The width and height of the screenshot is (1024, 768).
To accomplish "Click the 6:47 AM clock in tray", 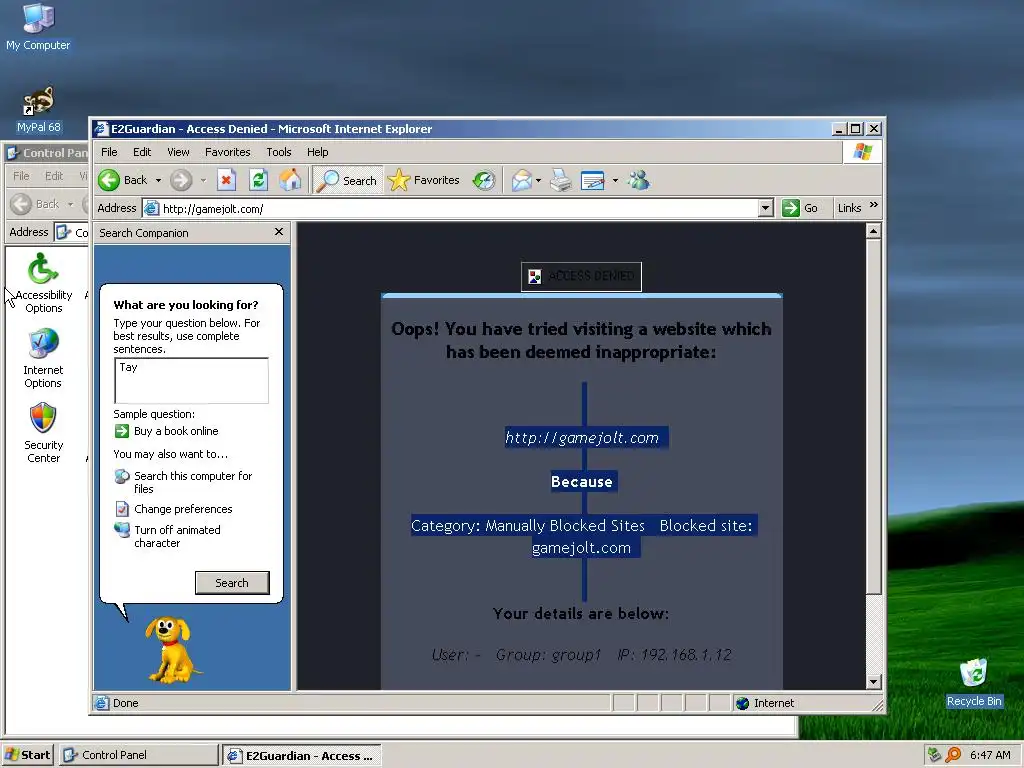I will click(x=990, y=755).
